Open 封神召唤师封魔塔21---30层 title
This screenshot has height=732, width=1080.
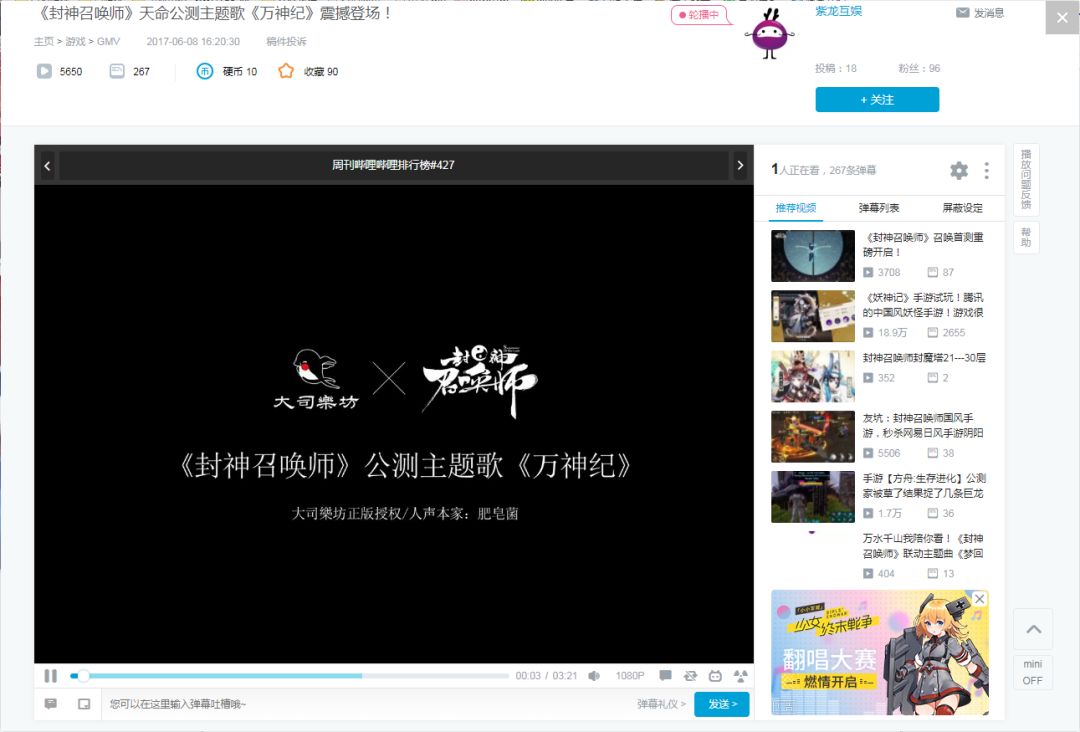pyautogui.click(x=924, y=358)
